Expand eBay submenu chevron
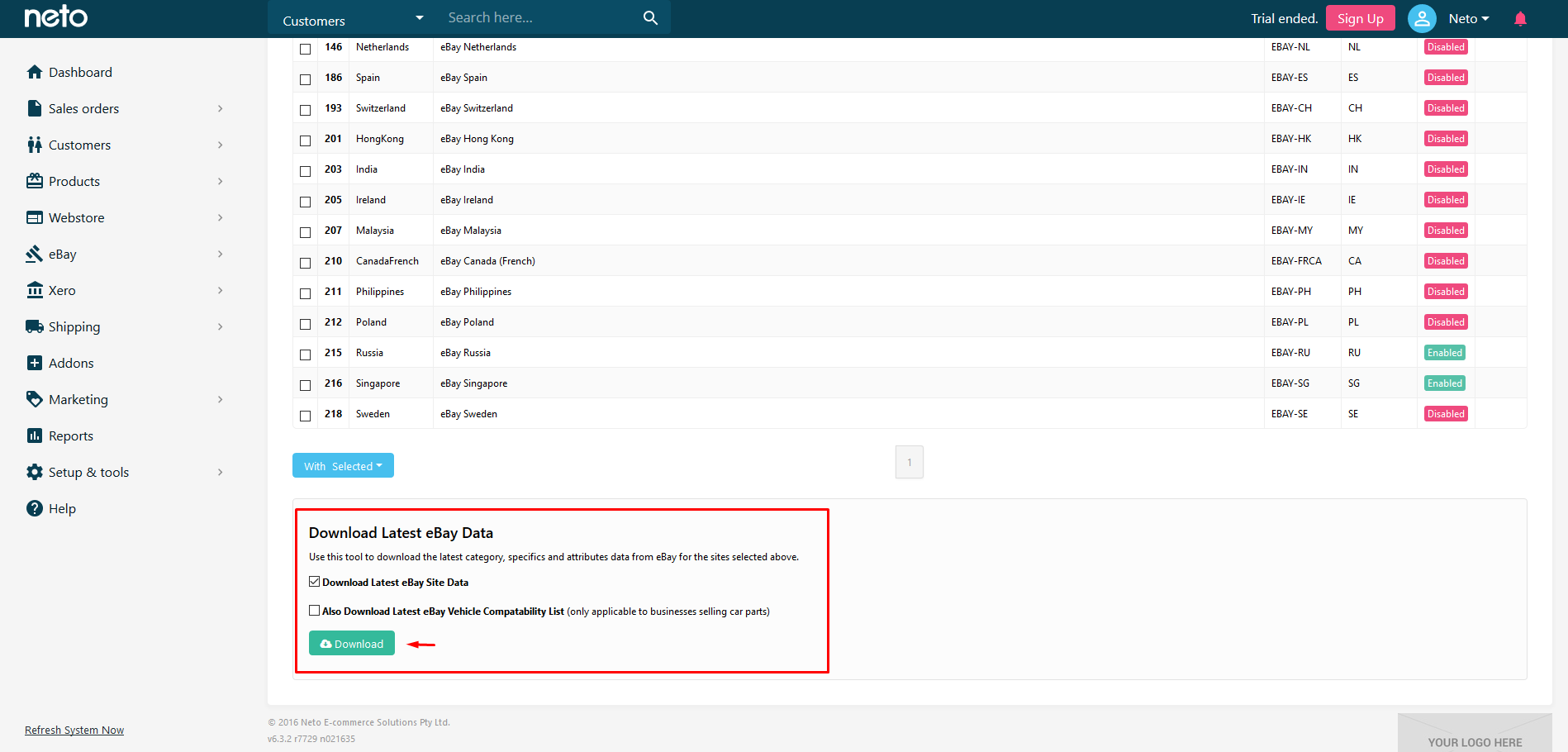Screen dimensions: 1568x752 coord(220,254)
